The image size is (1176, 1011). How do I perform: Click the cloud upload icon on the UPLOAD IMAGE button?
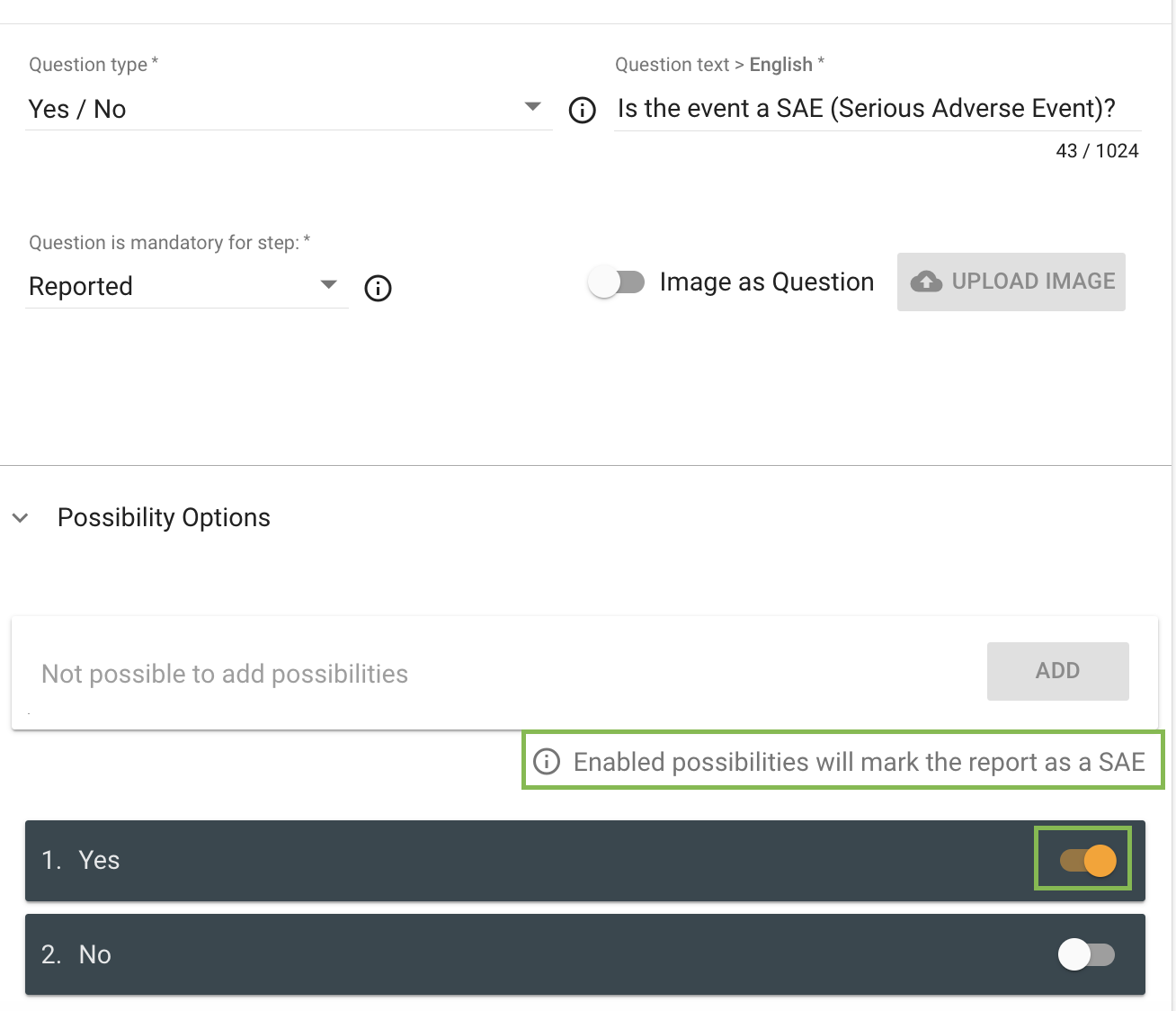(x=925, y=281)
